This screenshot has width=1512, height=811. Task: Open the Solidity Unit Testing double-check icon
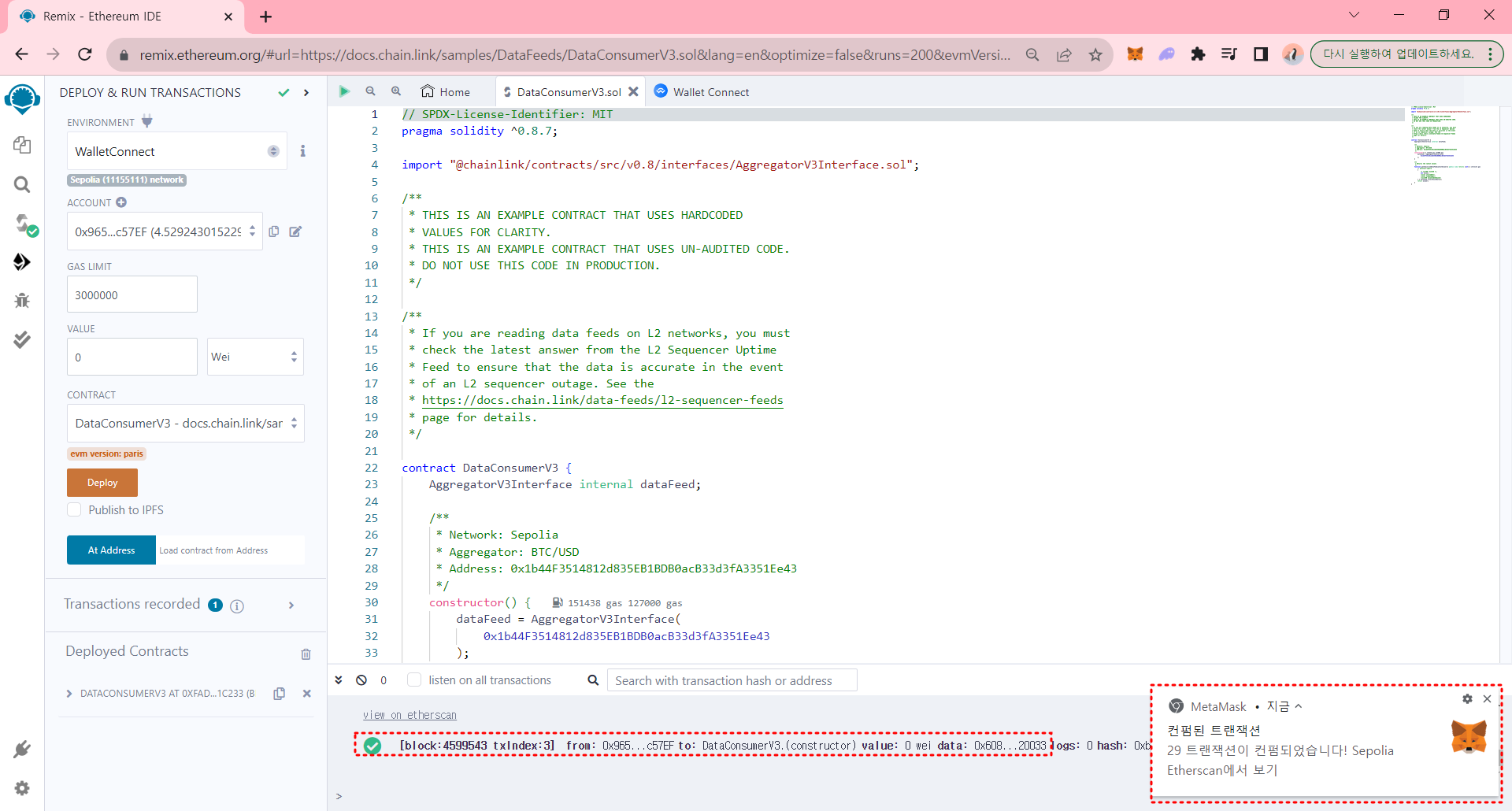22,339
